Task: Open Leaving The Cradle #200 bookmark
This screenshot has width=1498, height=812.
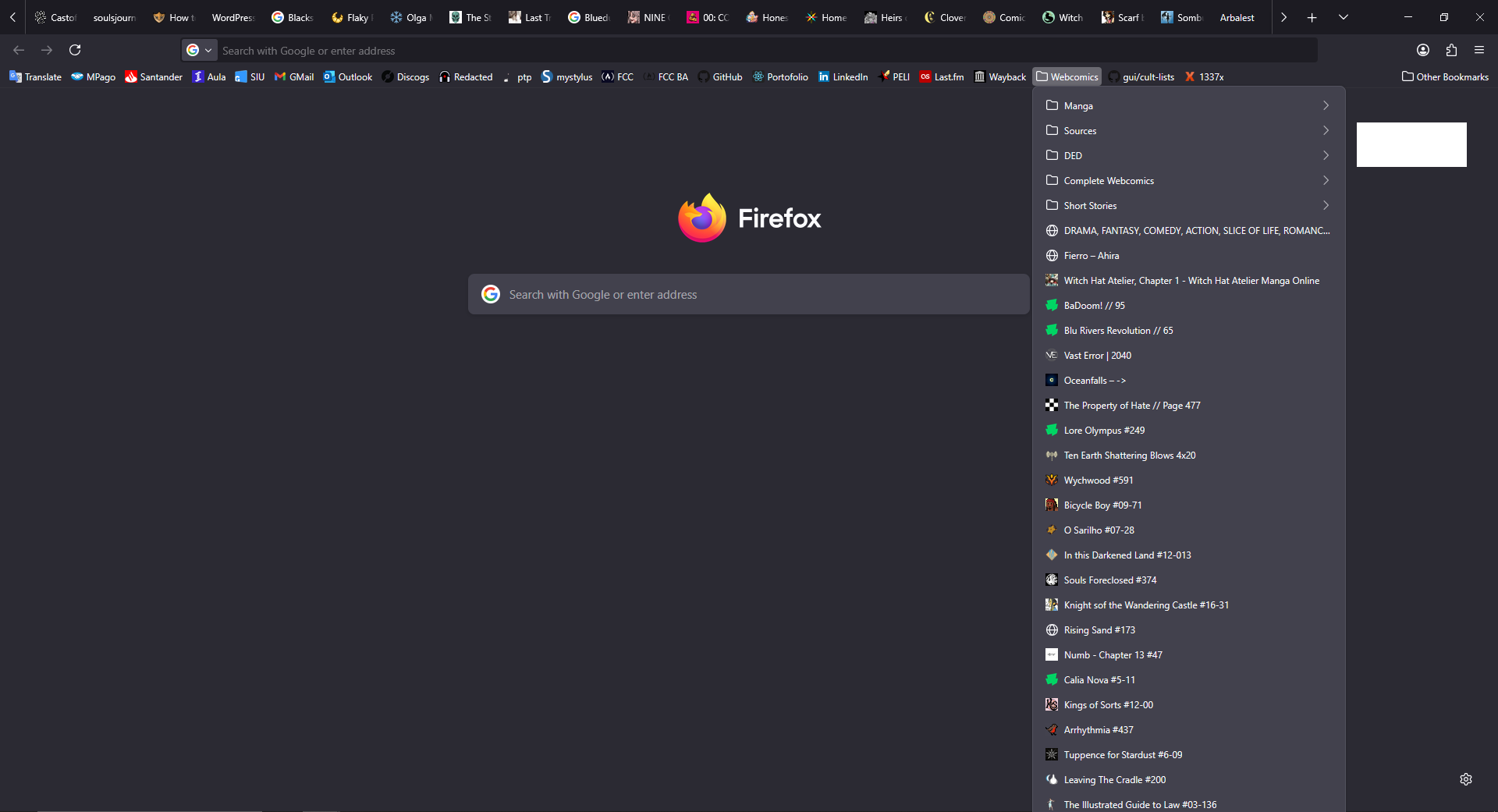Action: click(1189, 779)
